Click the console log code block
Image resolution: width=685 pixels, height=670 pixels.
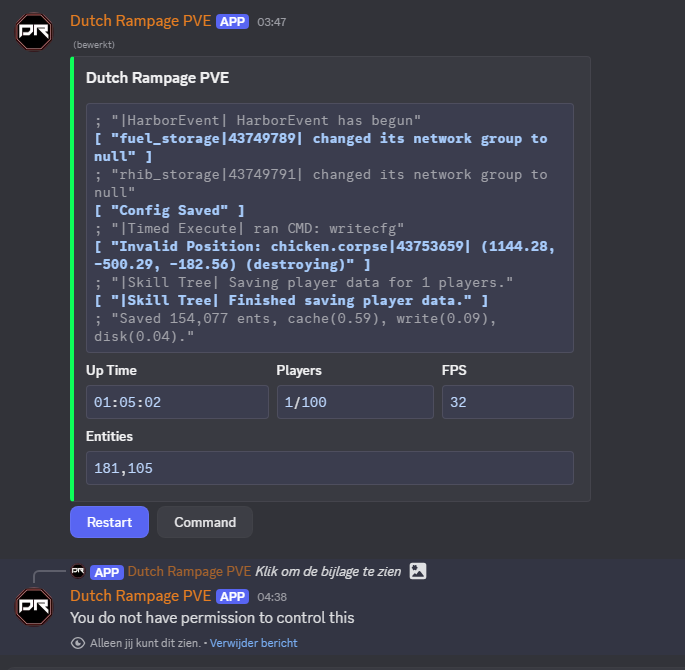pos(330,228)
